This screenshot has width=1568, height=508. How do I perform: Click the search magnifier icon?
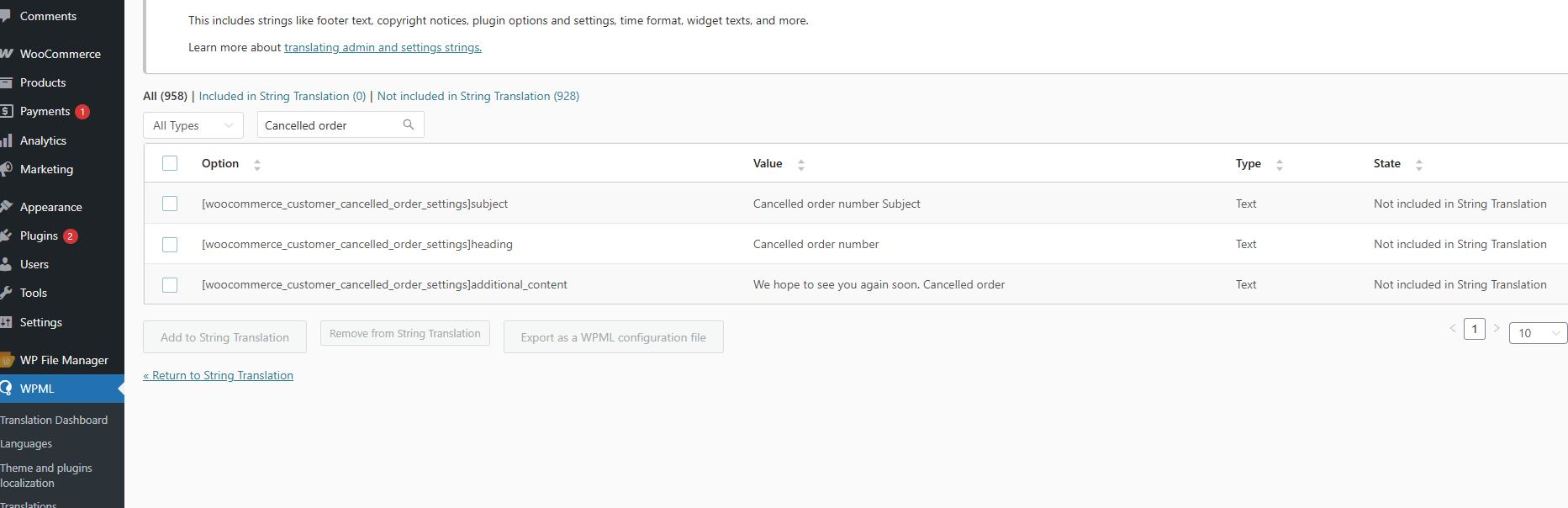click(x=409, y=124)
